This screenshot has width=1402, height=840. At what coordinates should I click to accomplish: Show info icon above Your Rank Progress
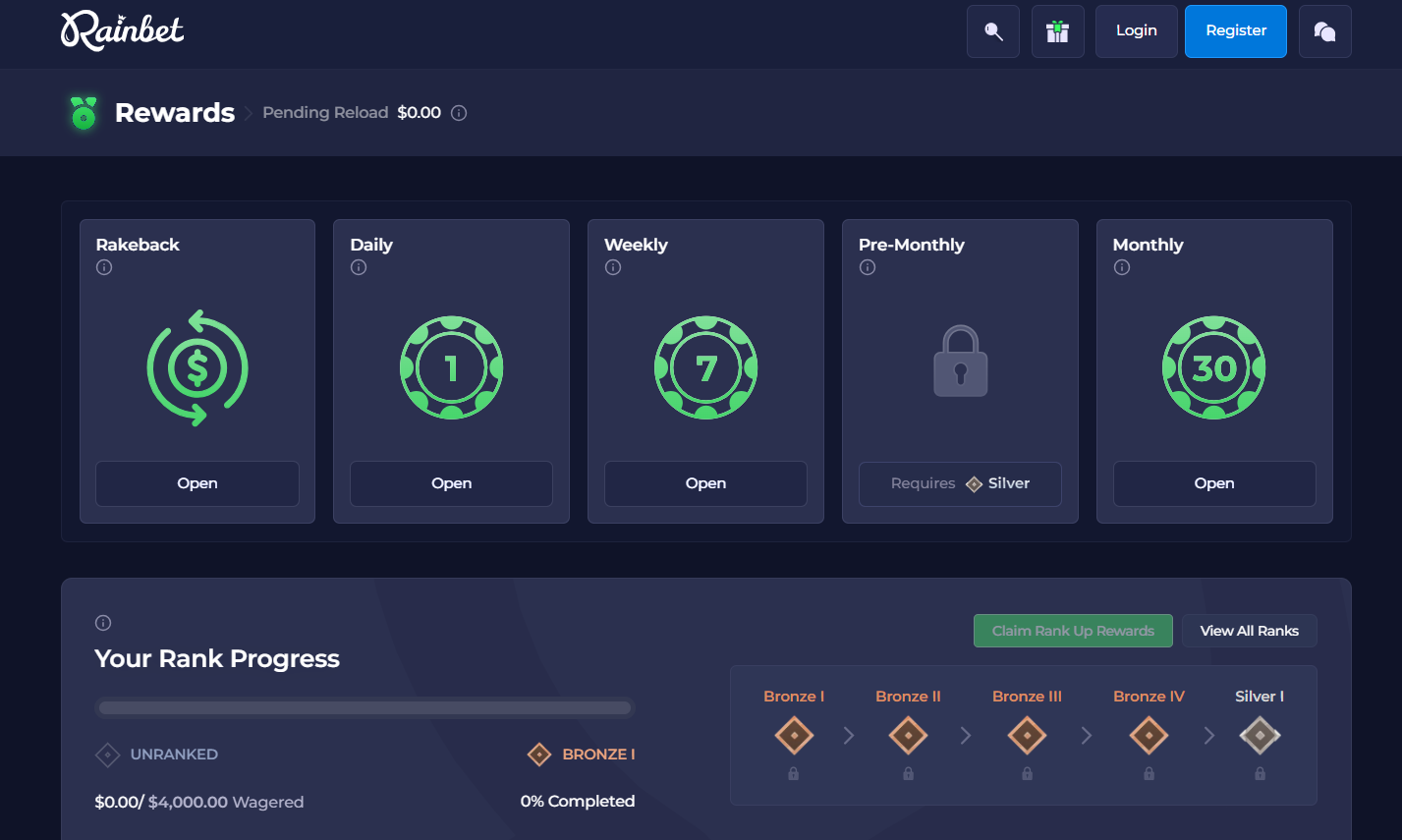[x=103, y=623]
